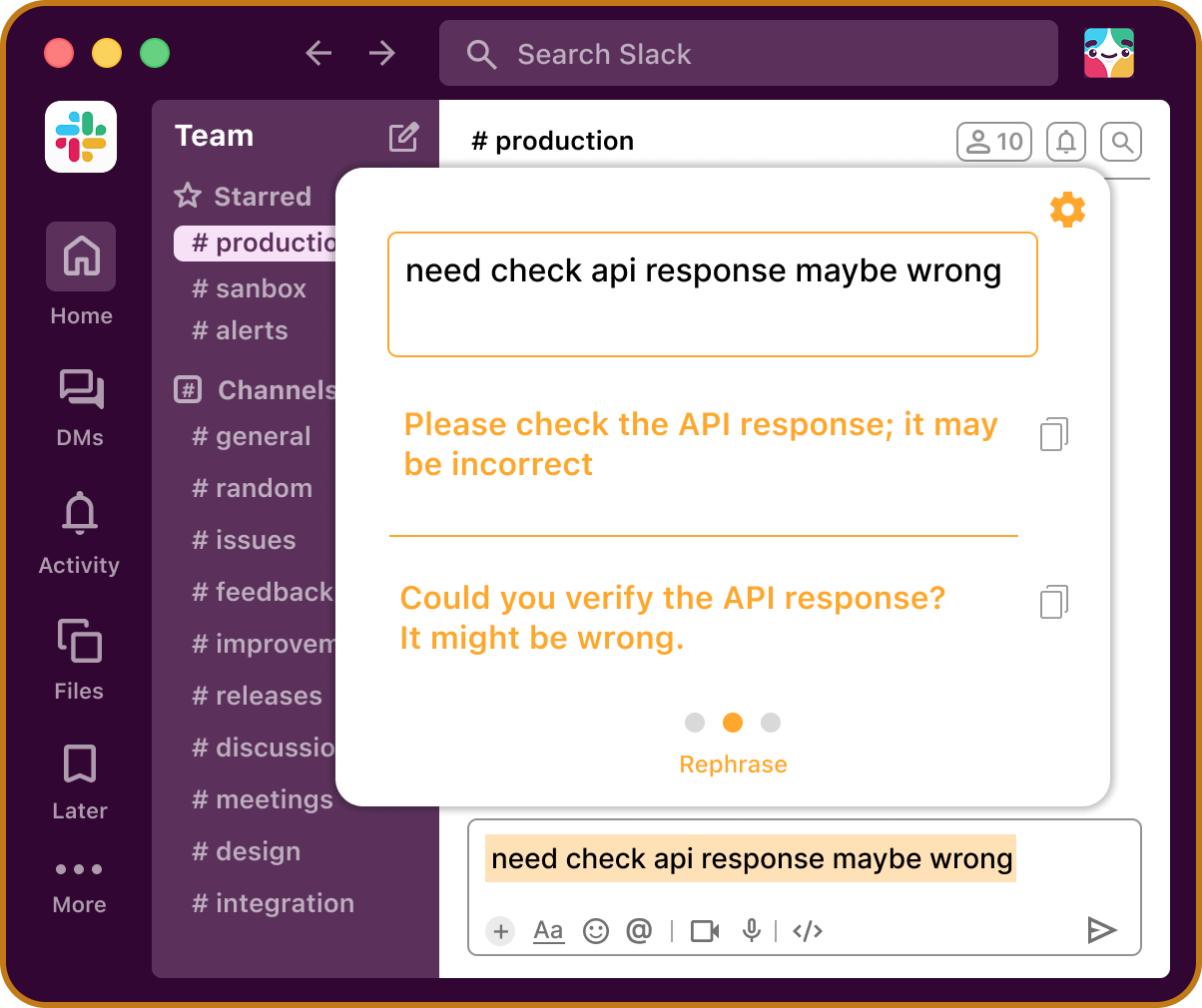
Task: Send the message with arrow icon
Action: 1101,930
